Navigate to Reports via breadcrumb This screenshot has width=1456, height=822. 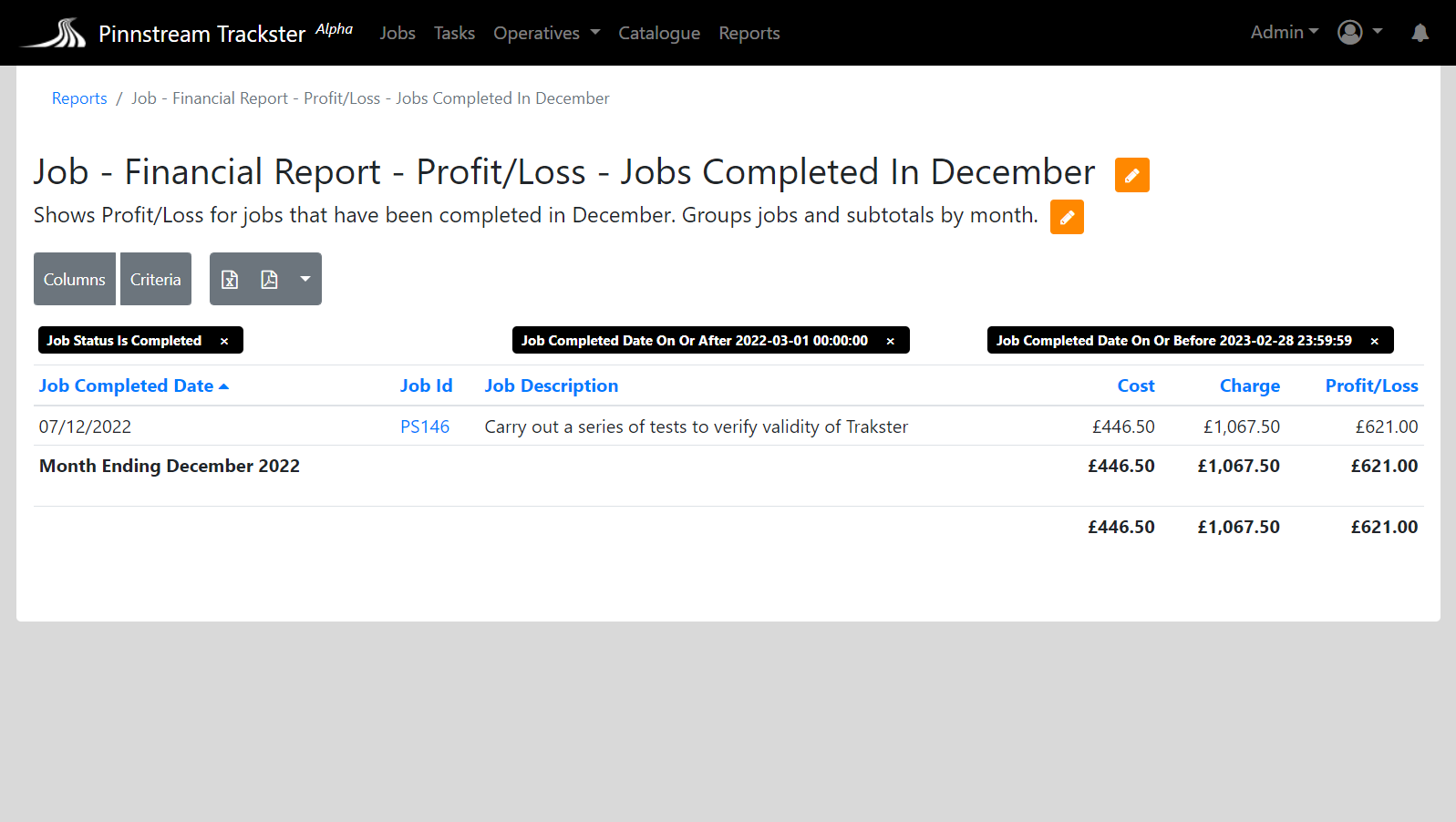79,98
